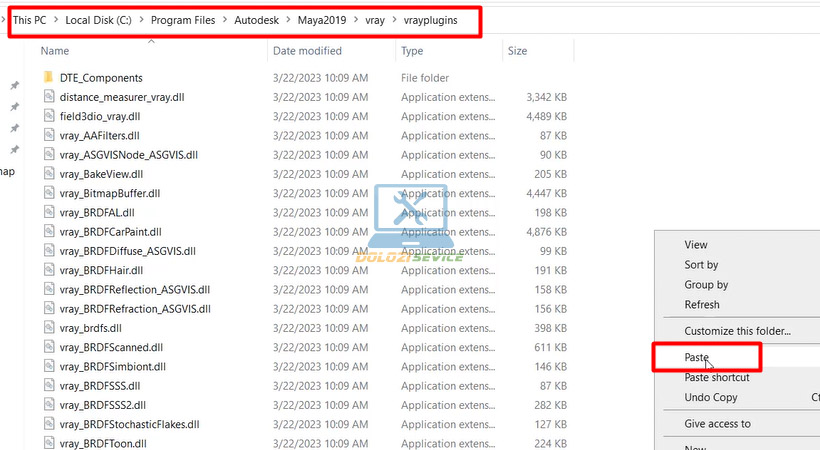The image size is (820, 450).
Task: Click the 3,342 KB size value
Action: (x=546, y=97)
